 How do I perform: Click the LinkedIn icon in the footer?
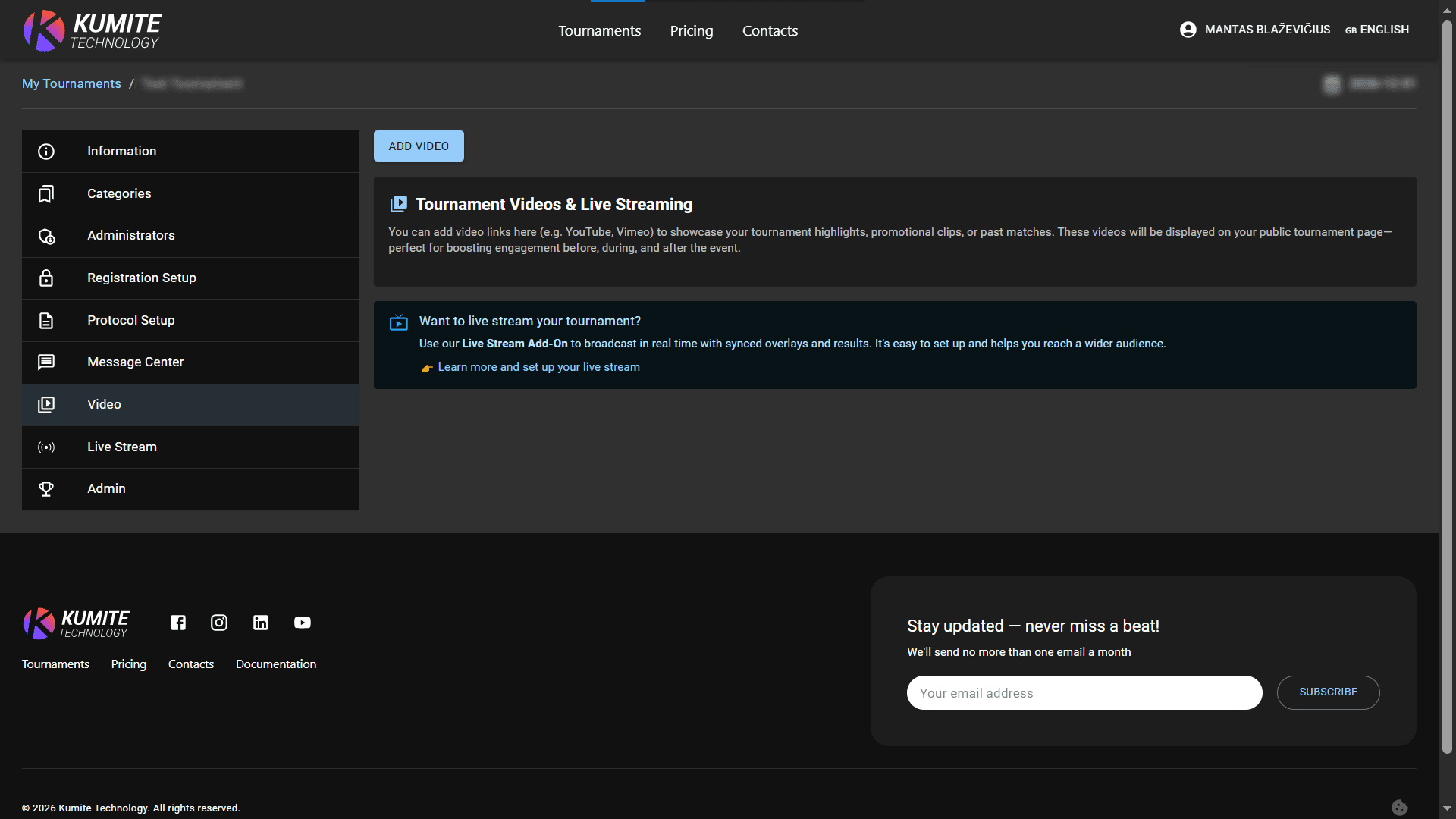(261, 623)
